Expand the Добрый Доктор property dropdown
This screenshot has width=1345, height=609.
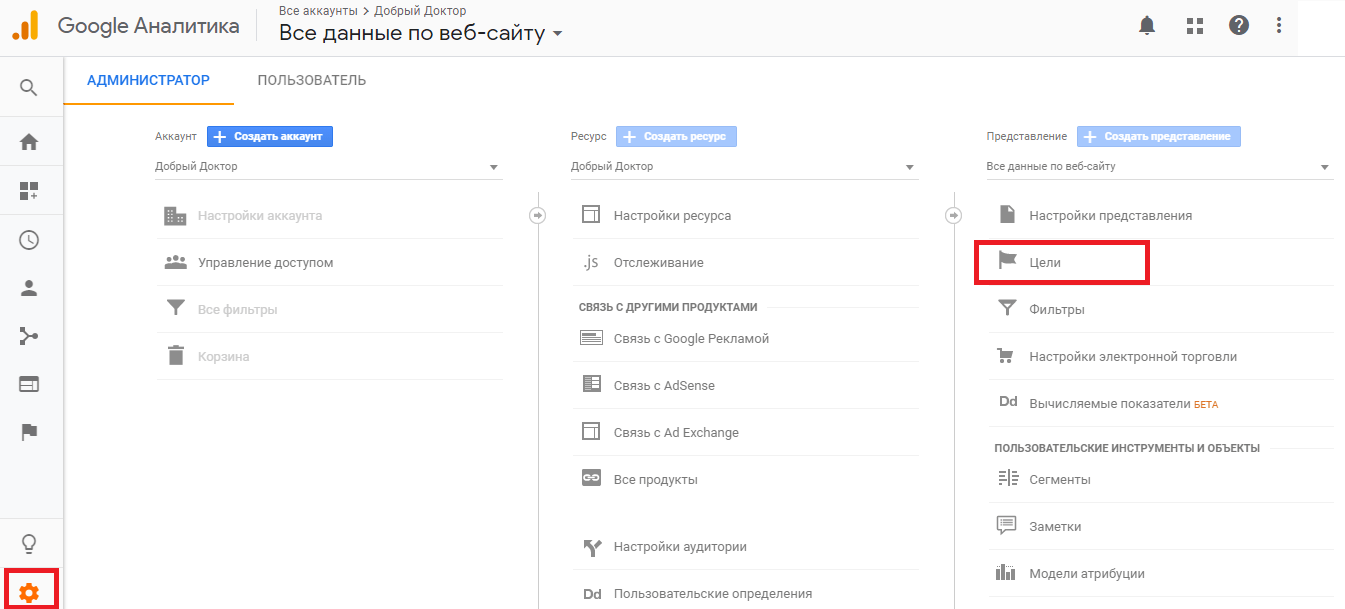pos(744,167)
